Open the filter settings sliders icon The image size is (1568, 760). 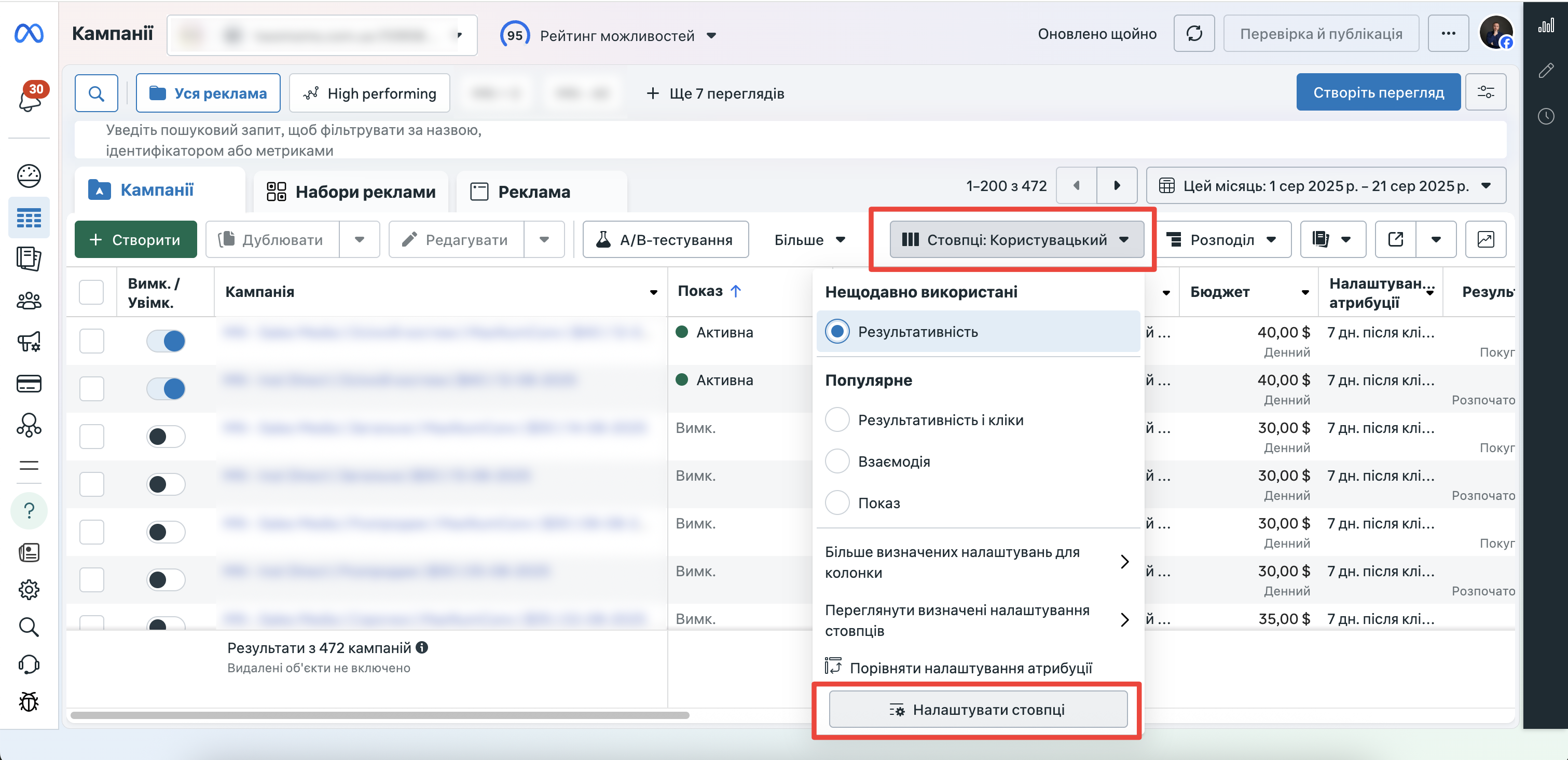point(1485,92)
